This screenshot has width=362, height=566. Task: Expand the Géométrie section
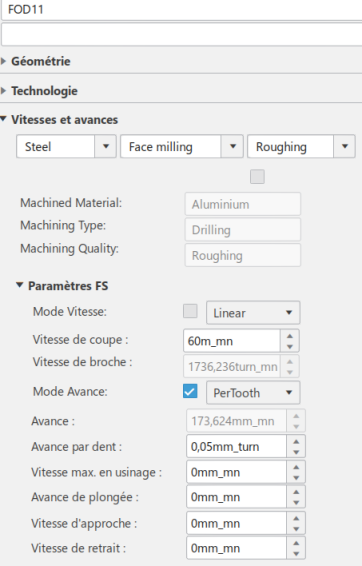[x=4, y=61]
